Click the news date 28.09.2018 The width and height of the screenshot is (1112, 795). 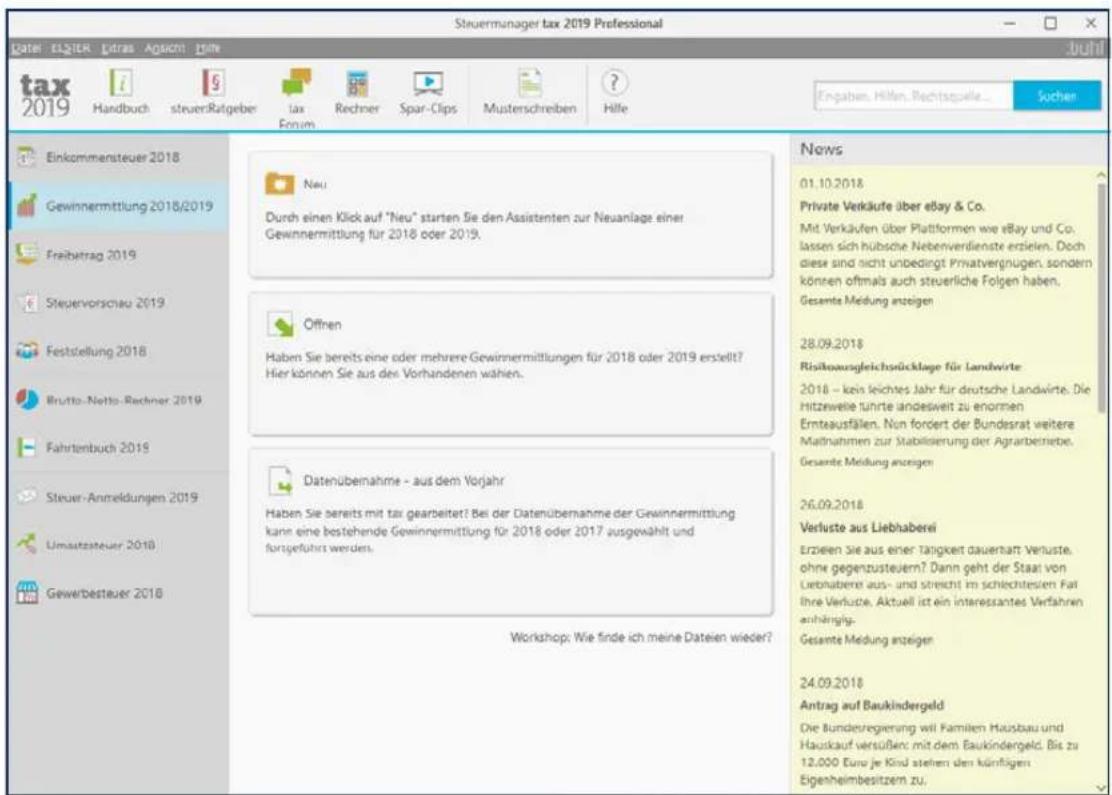pos(832,344)
